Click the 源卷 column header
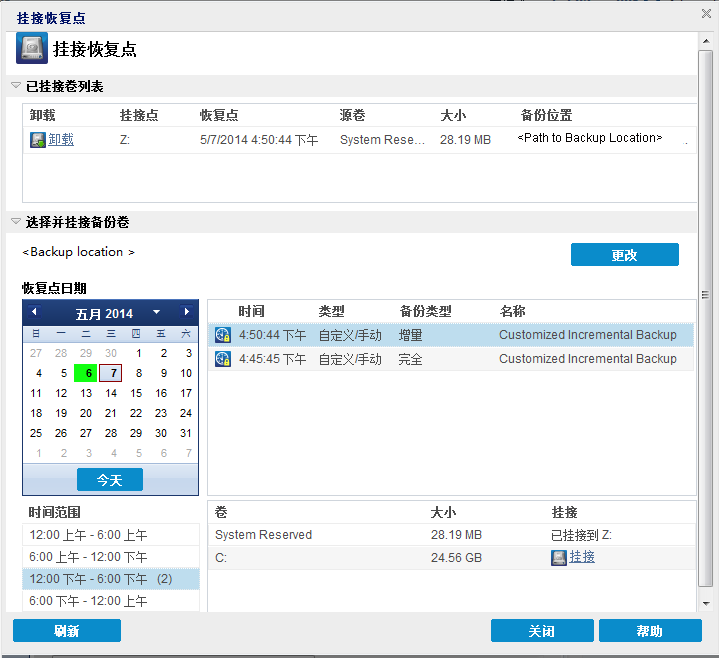This screenshot has width=719, height=658. click(352, 115)
